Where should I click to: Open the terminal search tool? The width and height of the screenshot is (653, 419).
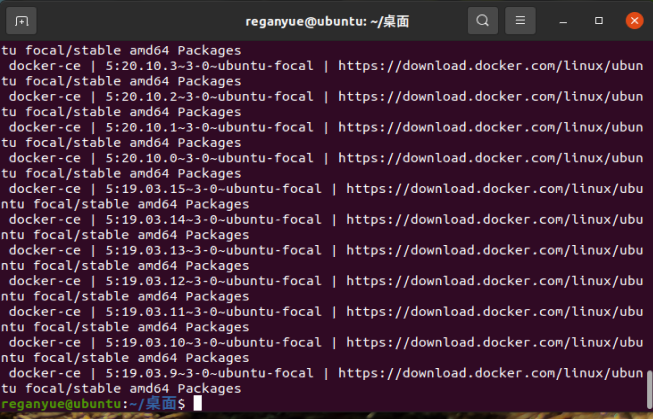pyautogui.click(x=483, y=20)
